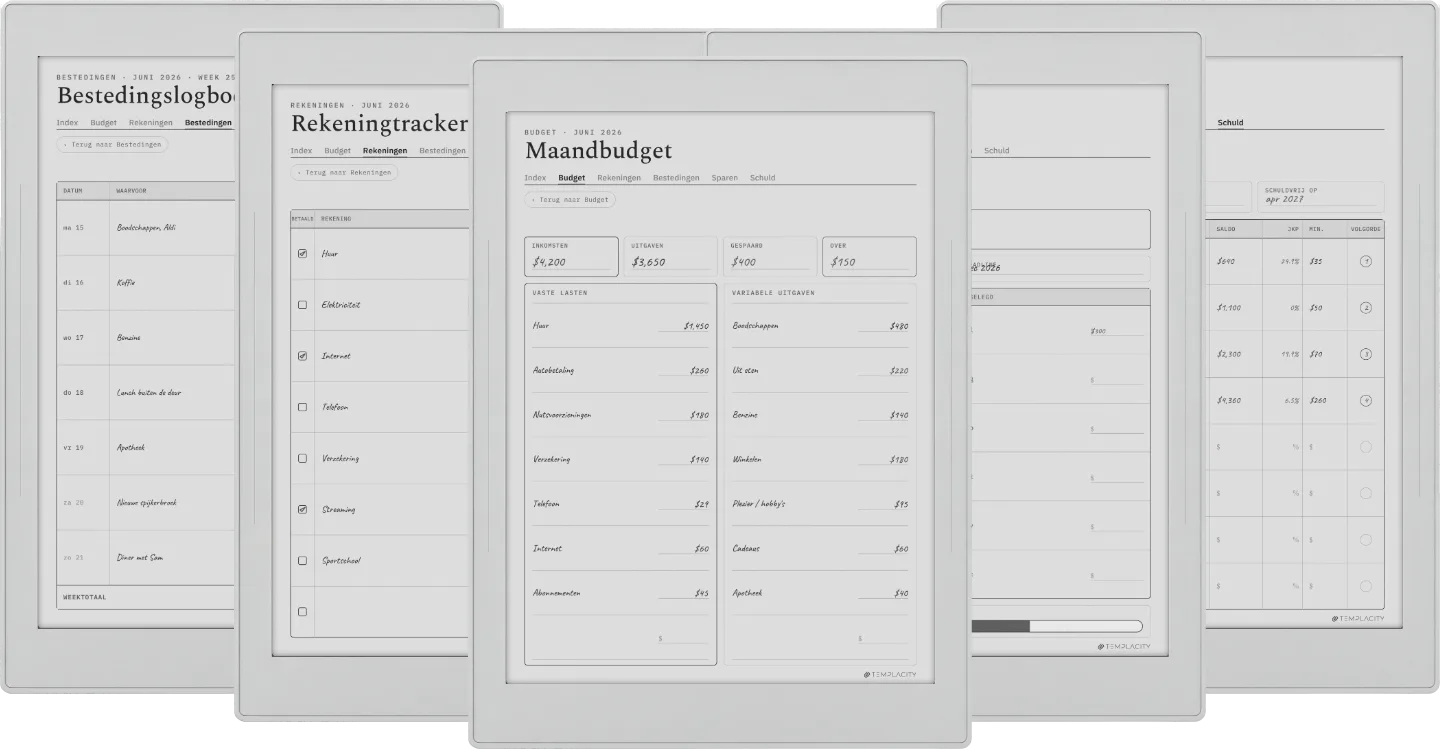Select order circle 2 in the $1,100 row
The width and height of the screenshot is (1440, 750).
(1366, 308)
